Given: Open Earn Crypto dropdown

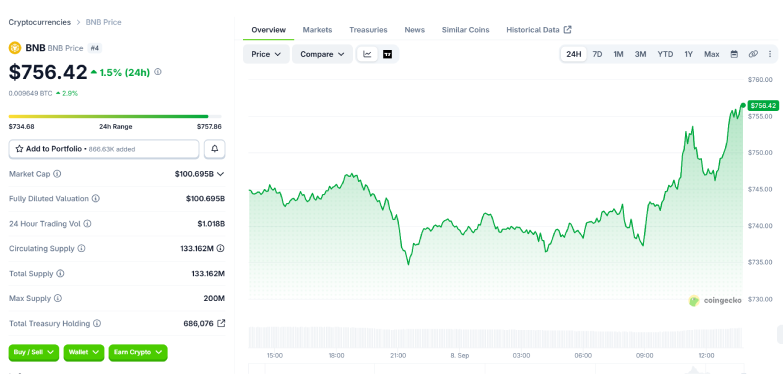Looking at the screenshot, I should coord(138,352).
